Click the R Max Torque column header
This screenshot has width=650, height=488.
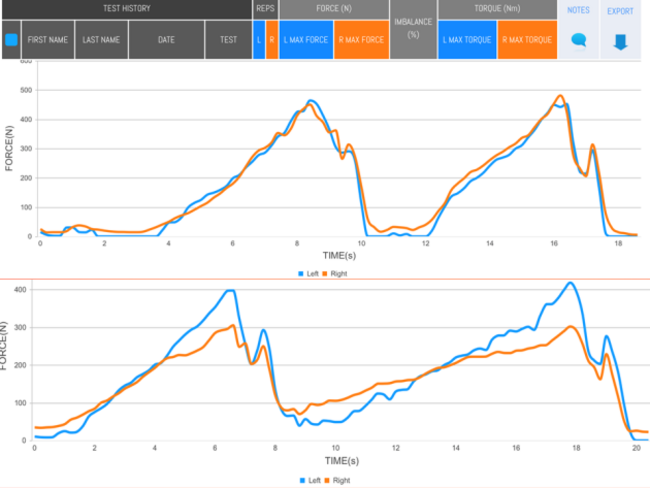pyautogui.click(x=526, y=40)
